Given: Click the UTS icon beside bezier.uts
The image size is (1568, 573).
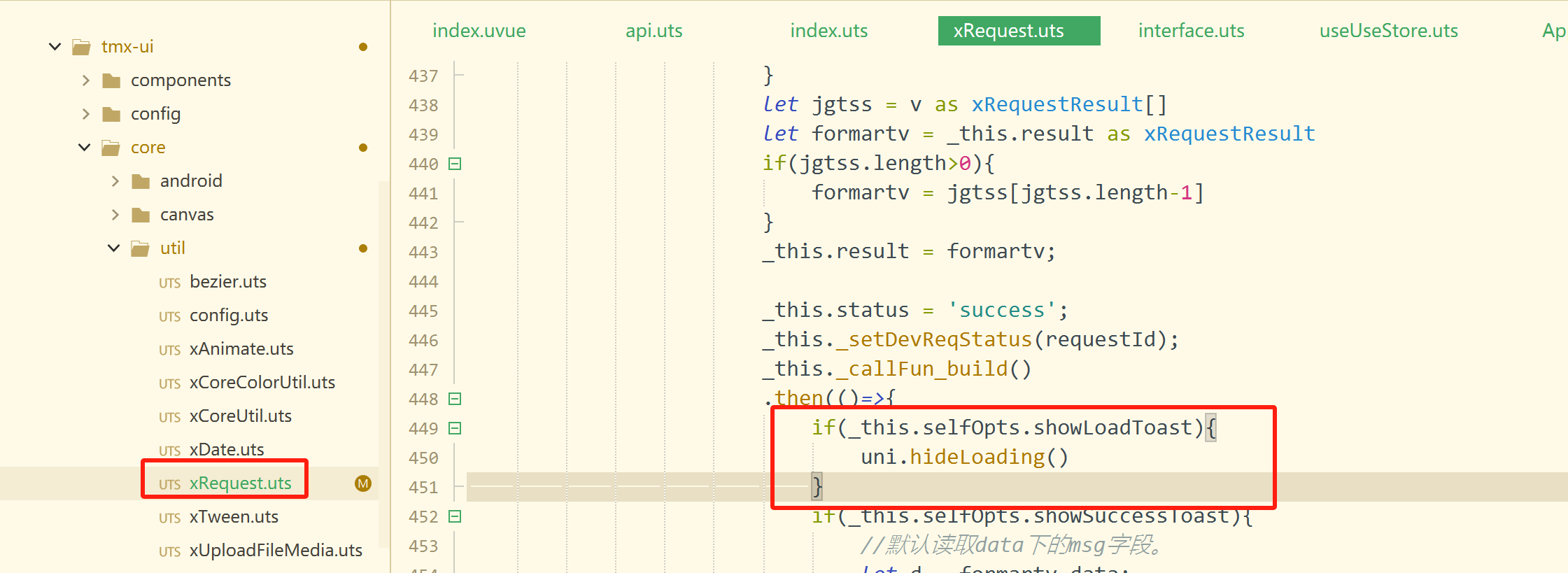Looking at the screenshot, I should tap(169, 283).
